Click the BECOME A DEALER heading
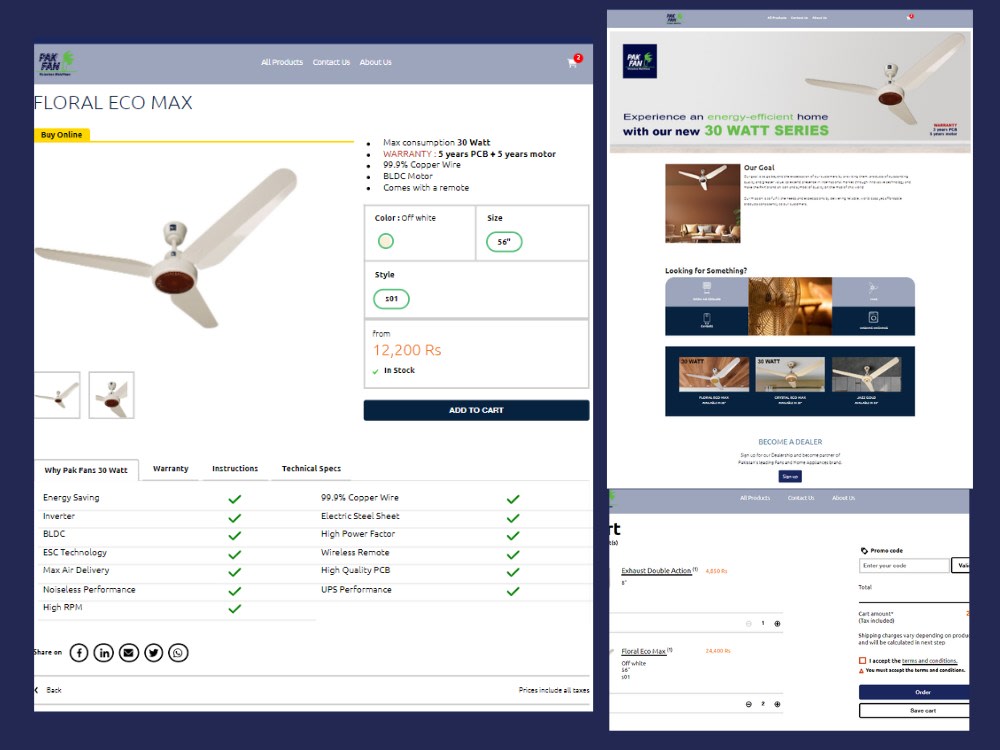 [790, 442]
